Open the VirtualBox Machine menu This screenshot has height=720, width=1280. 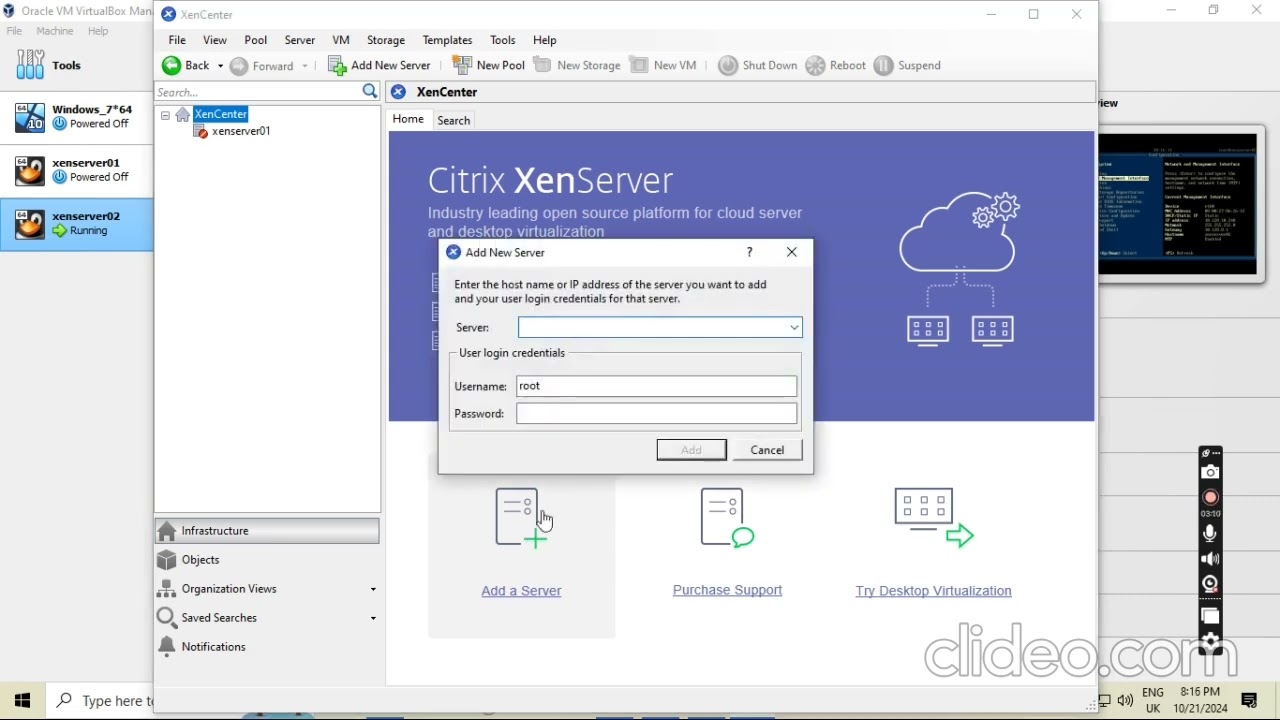coord(55,31)
